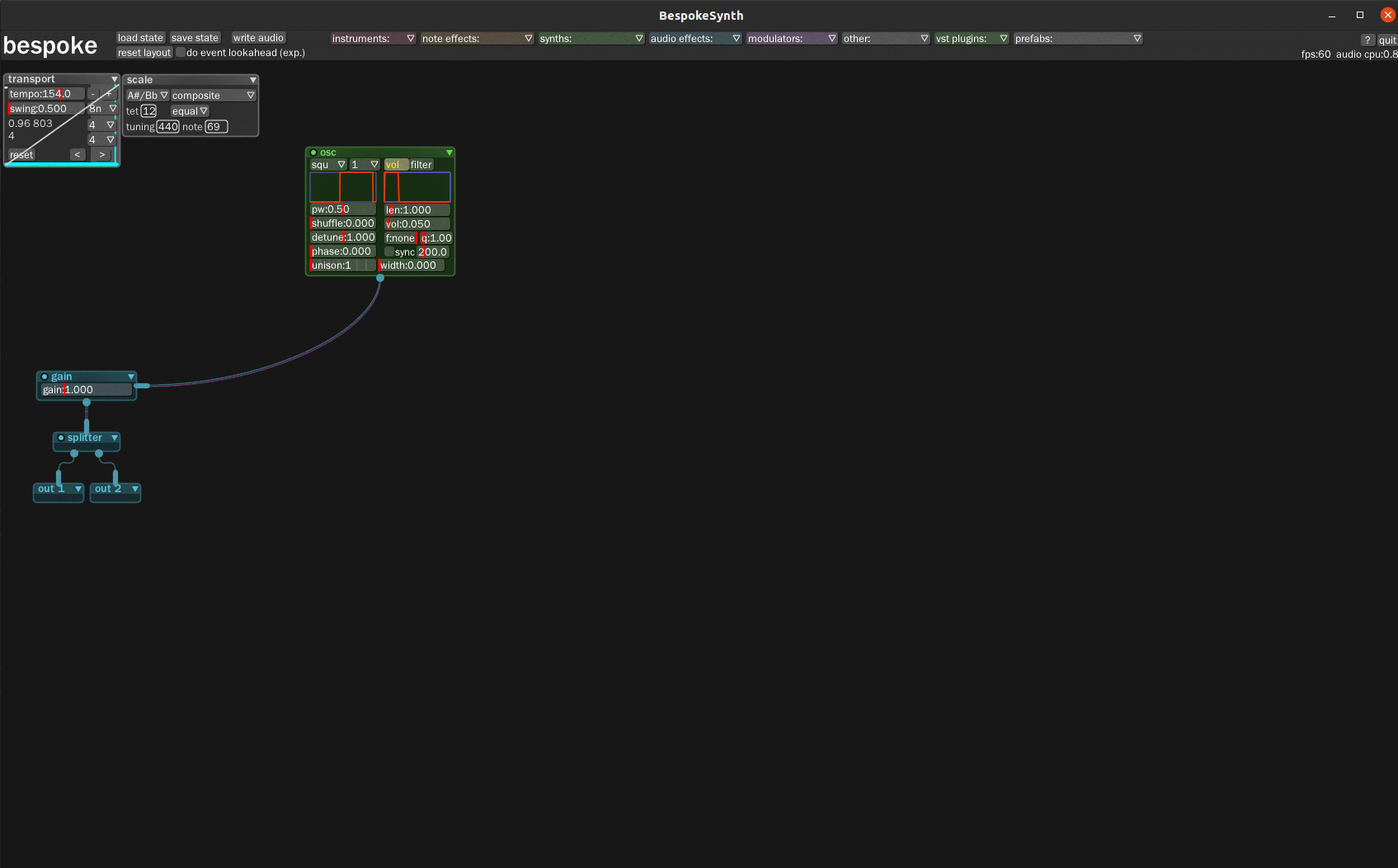The image size is (1398, 868).
Task: Click the bespoke logo
Action: (x=50, y=45)
